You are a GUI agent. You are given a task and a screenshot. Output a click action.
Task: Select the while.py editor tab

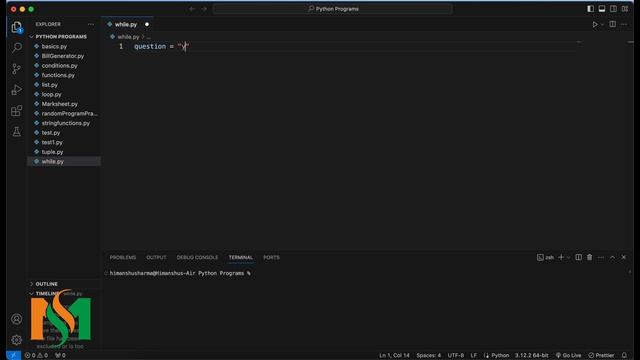pos(126,24)
